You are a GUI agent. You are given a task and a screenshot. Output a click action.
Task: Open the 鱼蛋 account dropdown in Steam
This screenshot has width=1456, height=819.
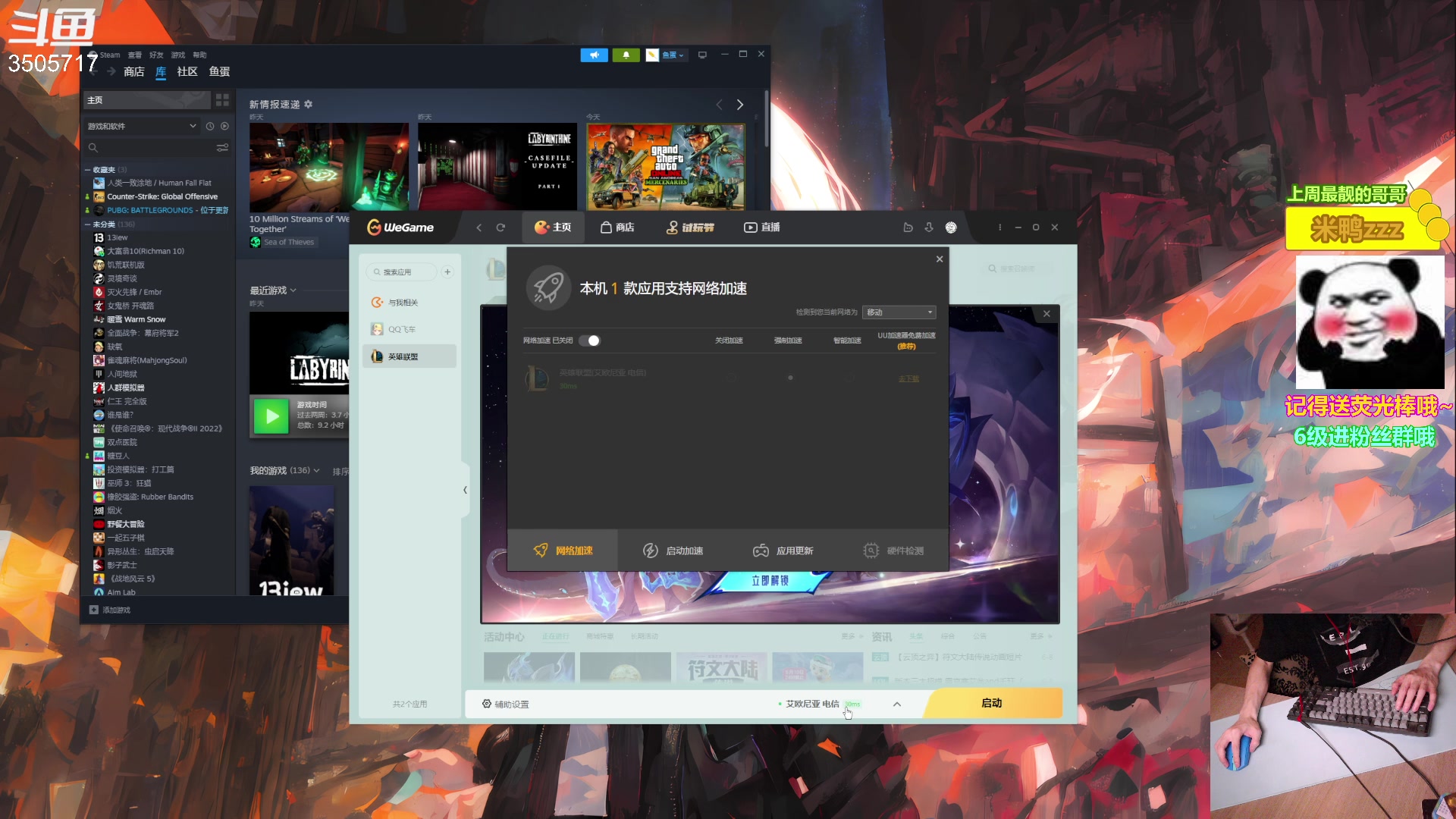pyautogui.click(x=673, y=55)
